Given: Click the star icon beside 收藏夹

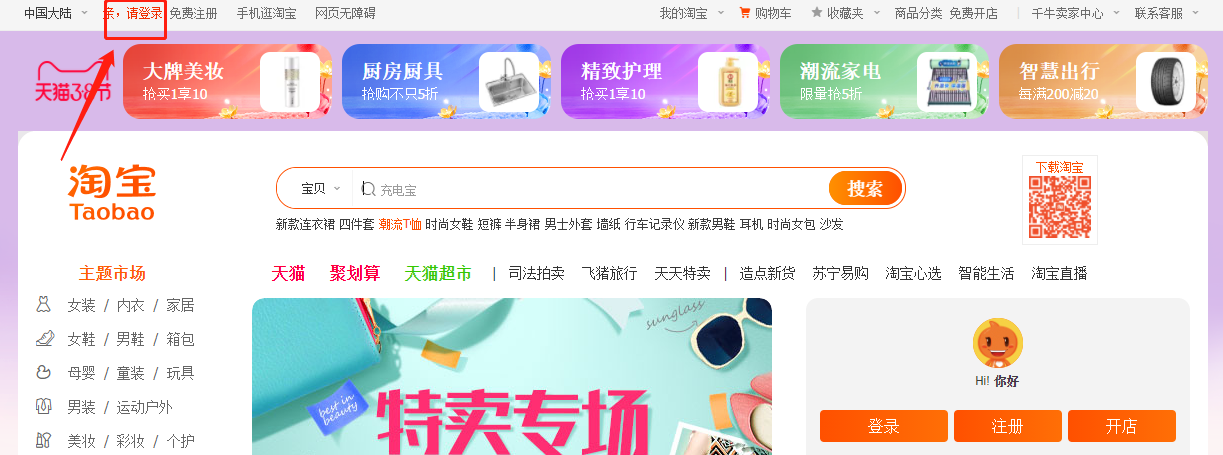Looking at the screenshot, I should pos(817,13).
